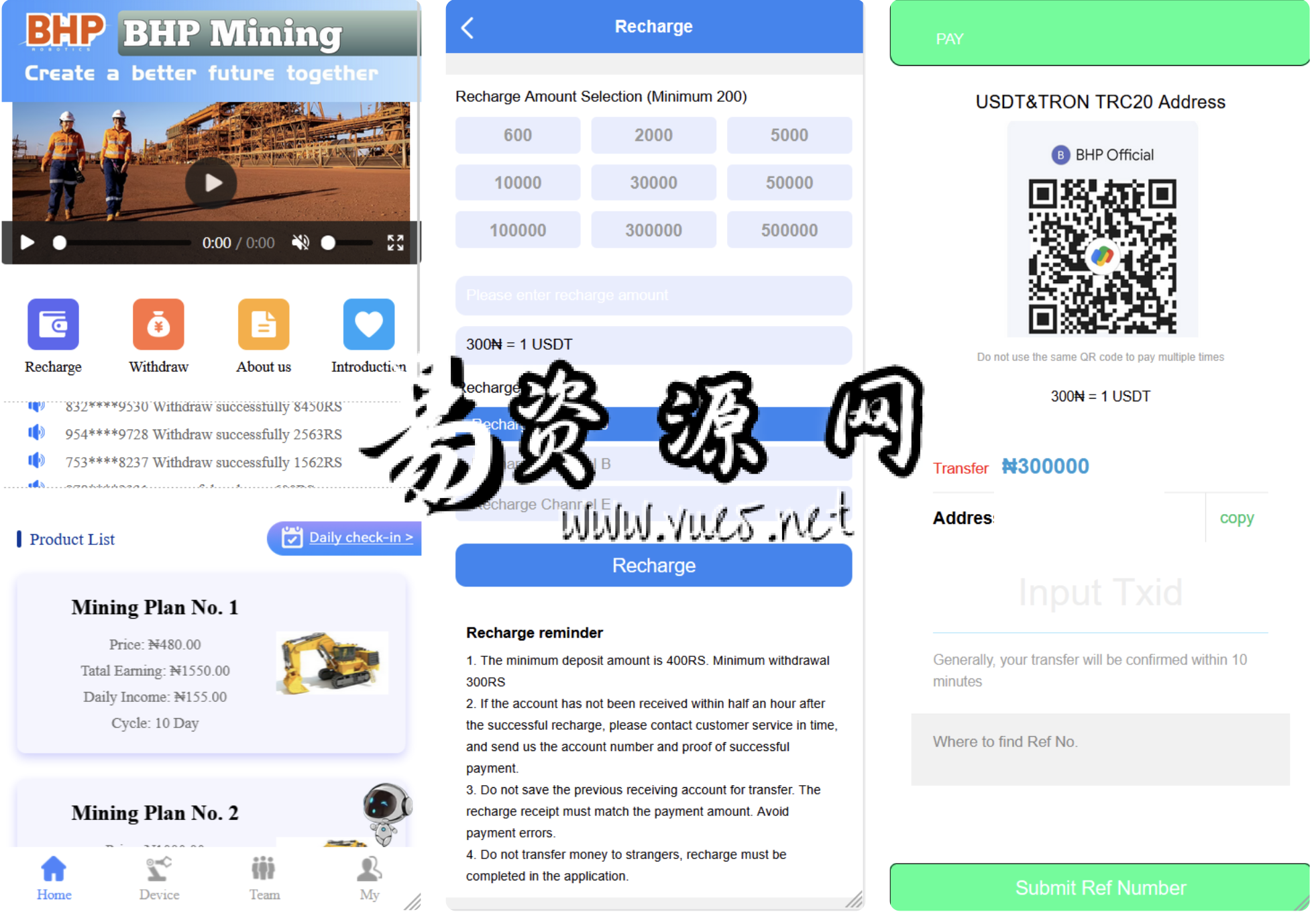
Task: Click Submit Ref Number button
Action: point(1099,887)
